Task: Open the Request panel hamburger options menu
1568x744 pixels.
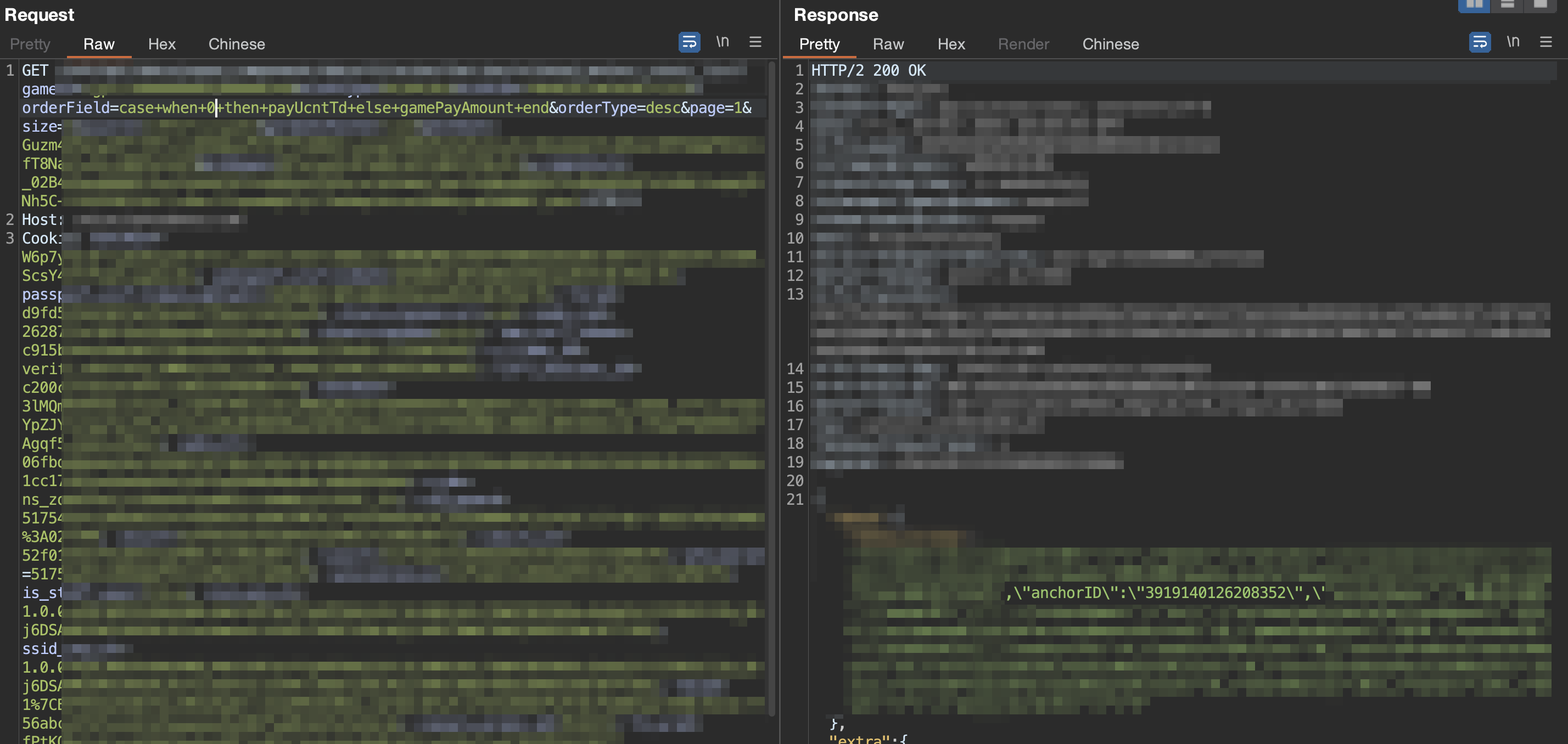Action: (755, 42)
